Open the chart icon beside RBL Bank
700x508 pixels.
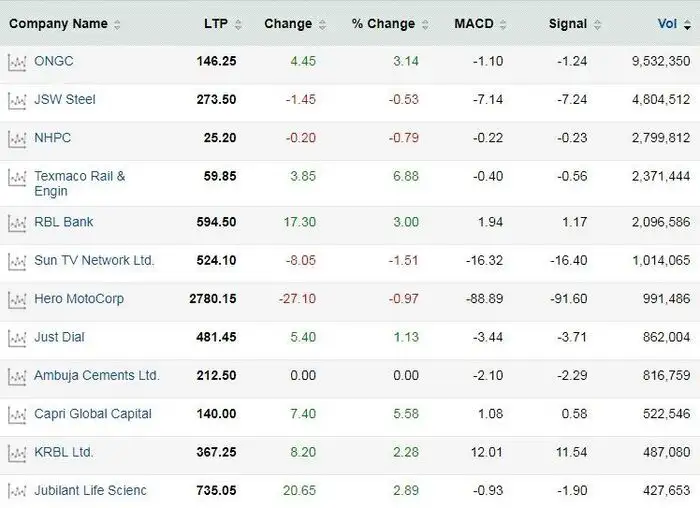[x=16, y=222]
